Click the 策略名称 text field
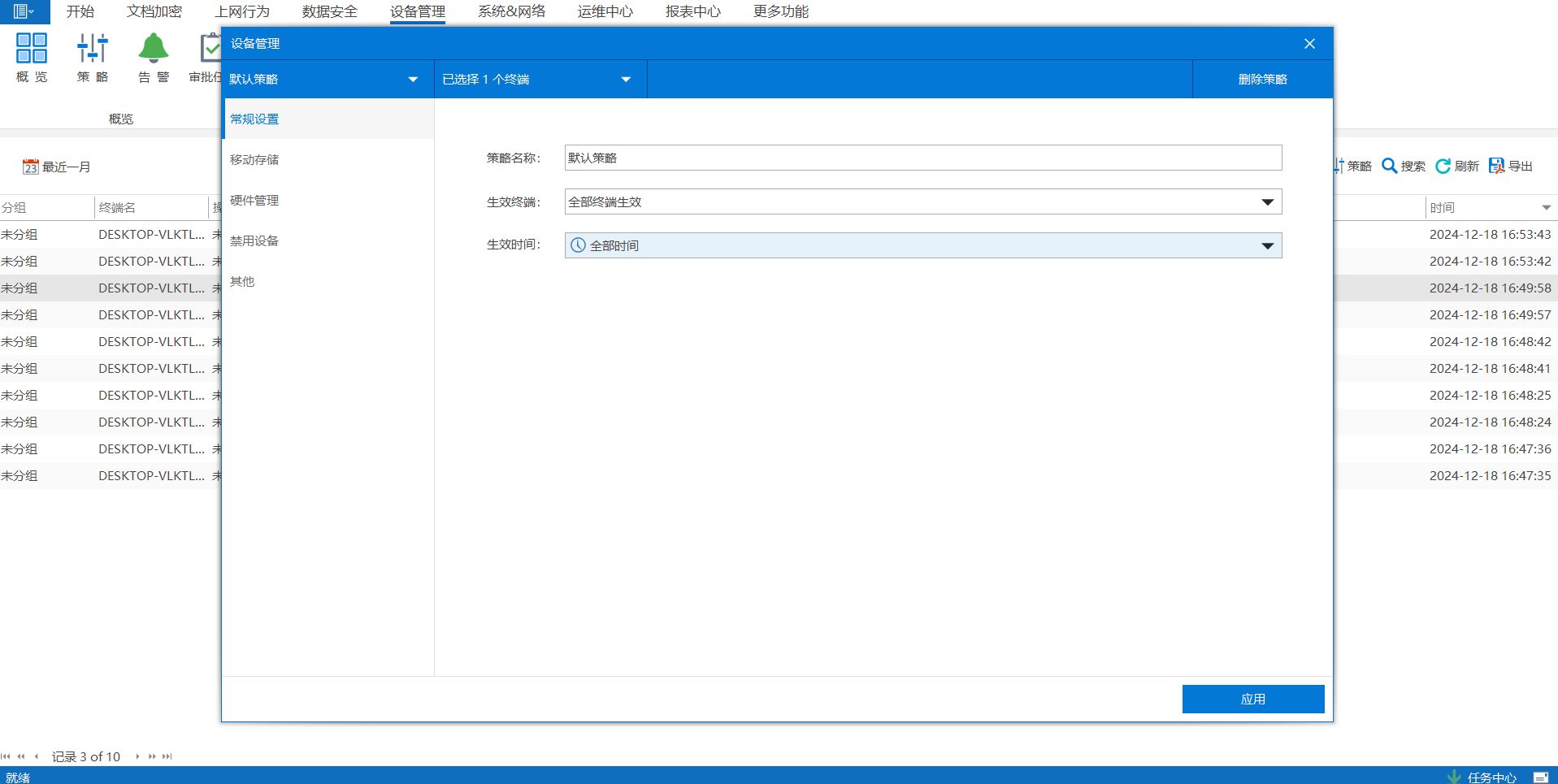This screenshot has width=1558, height=784. point(922,158)
